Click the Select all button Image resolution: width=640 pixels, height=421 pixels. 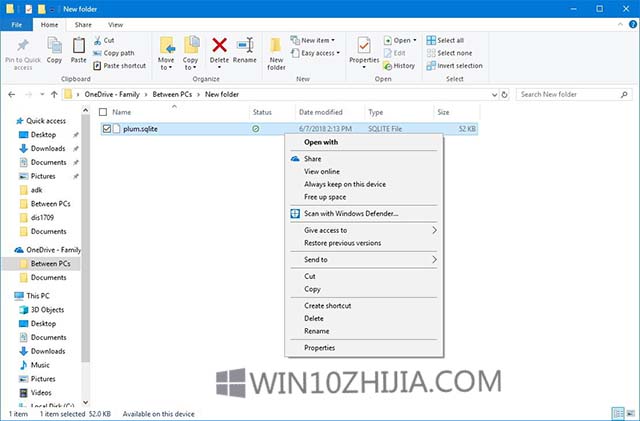[445, 40]
